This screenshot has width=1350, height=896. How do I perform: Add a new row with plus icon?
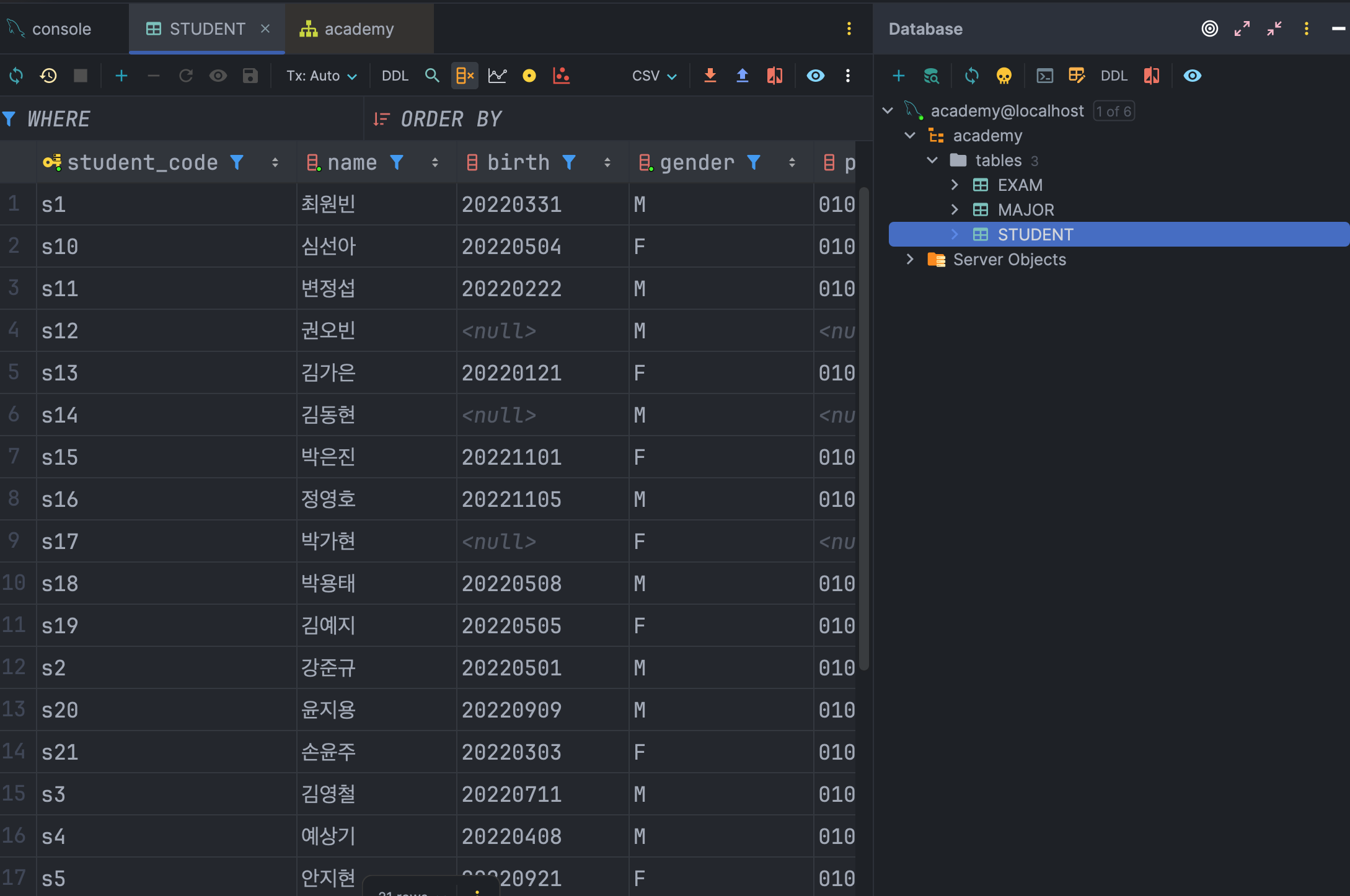[x=121, y=76]
